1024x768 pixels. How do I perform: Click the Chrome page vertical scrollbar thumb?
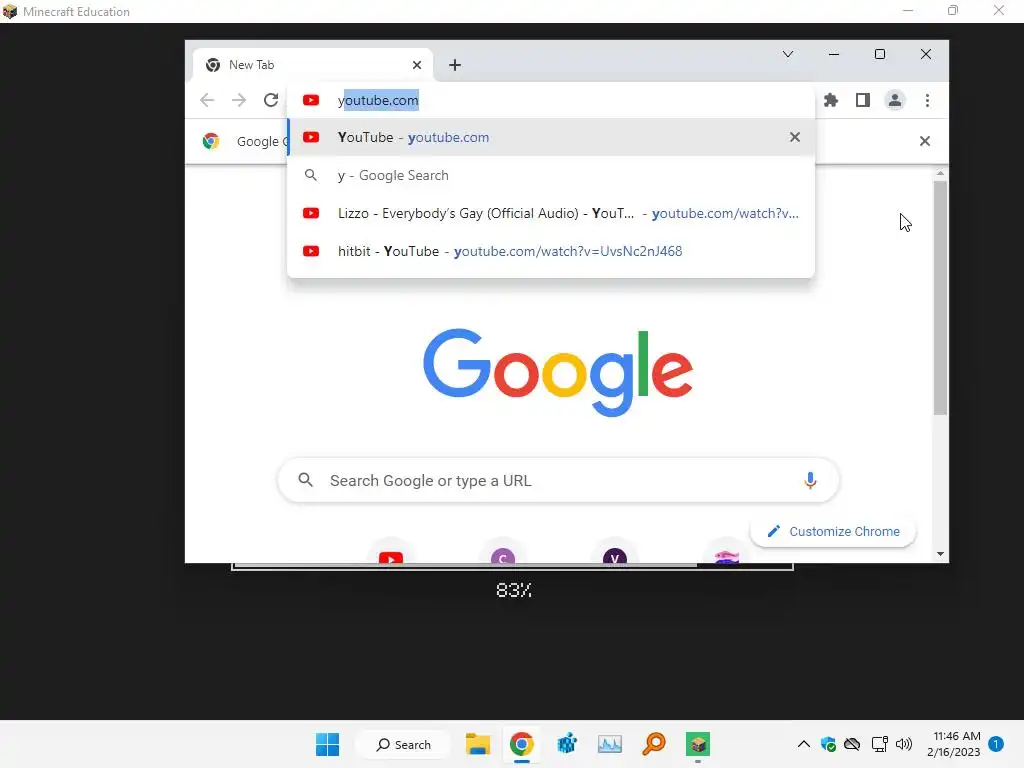[940, 297]
